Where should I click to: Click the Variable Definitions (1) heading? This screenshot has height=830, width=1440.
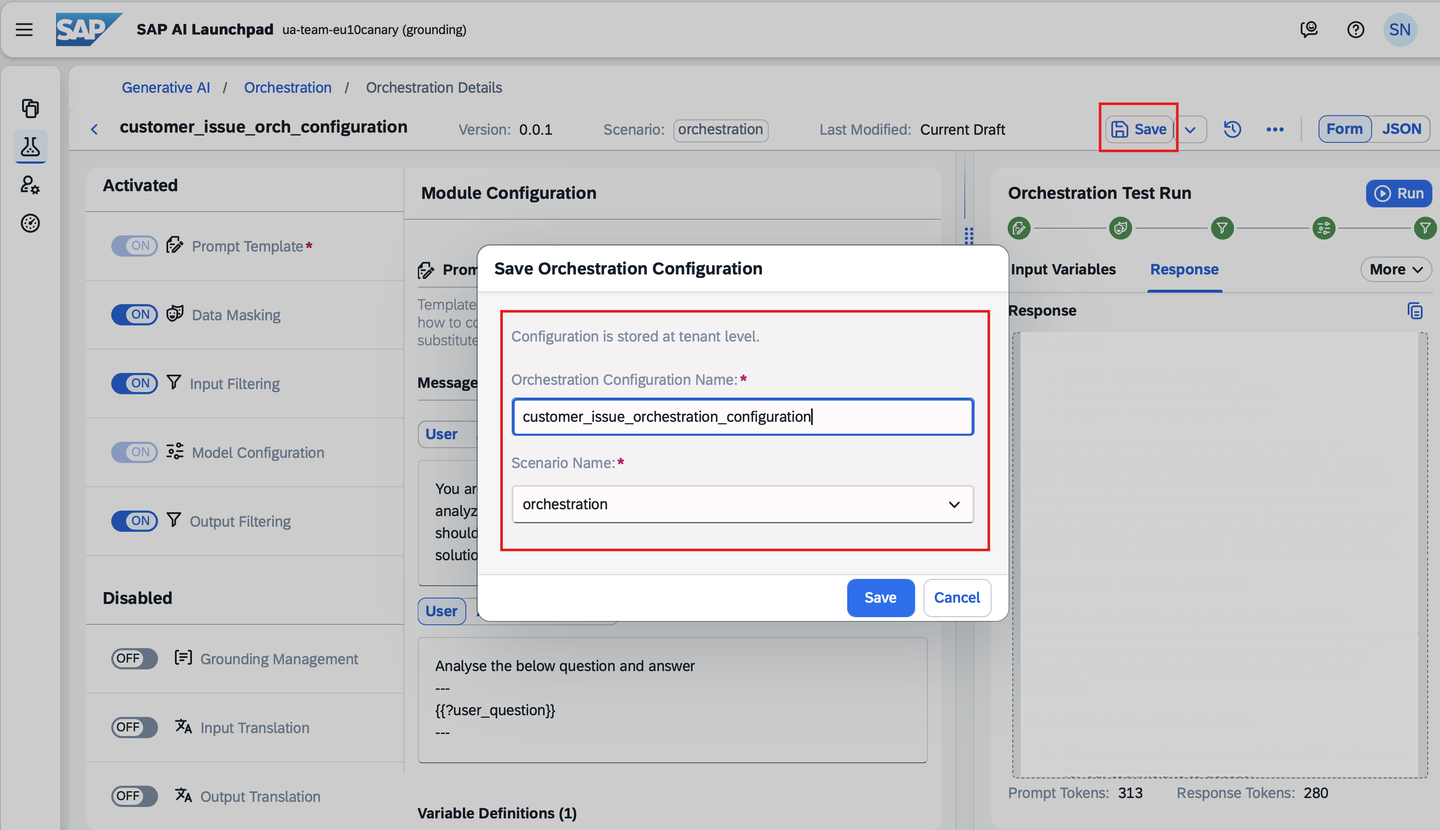pos(497,813)
